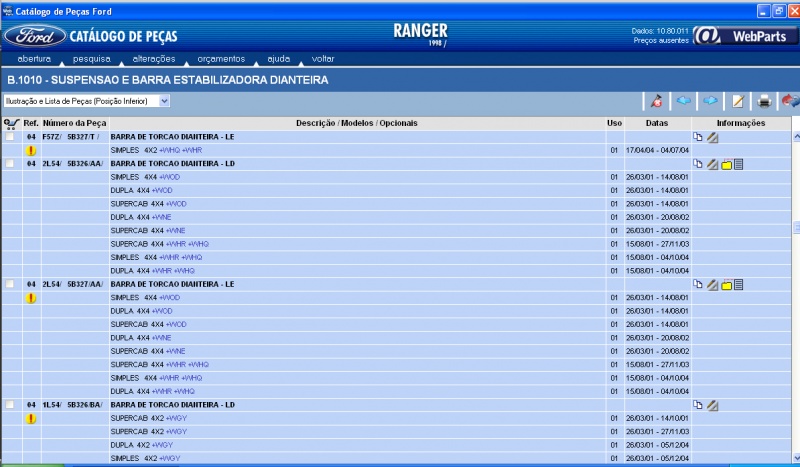
Task: Check the box for part 2L54/ 5B327/AA
Action: tap(10, 284)
